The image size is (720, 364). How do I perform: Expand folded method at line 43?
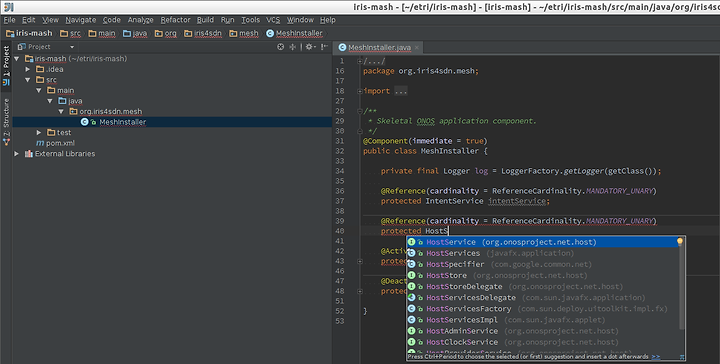pos(360,261)
